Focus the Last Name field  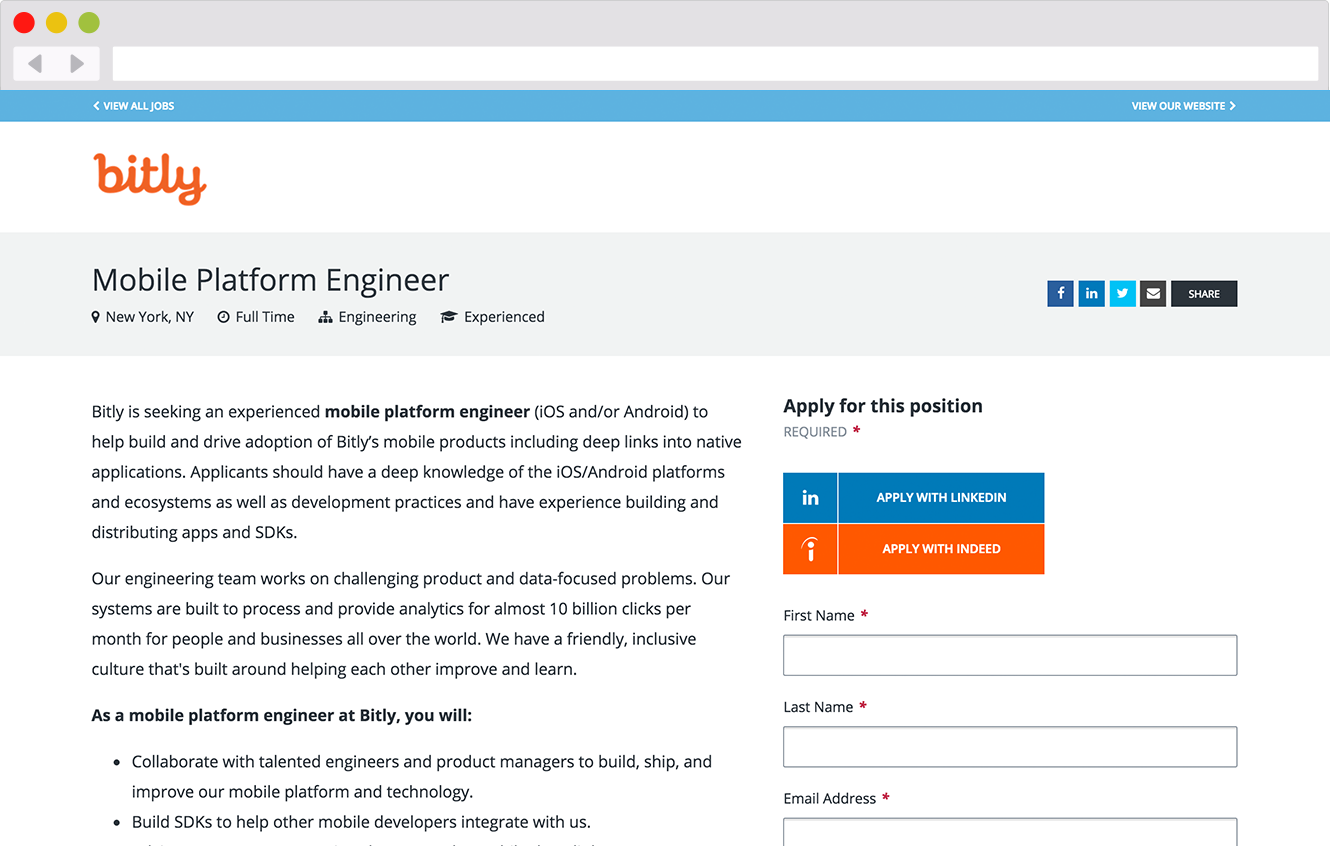(x=1010, y=747)
